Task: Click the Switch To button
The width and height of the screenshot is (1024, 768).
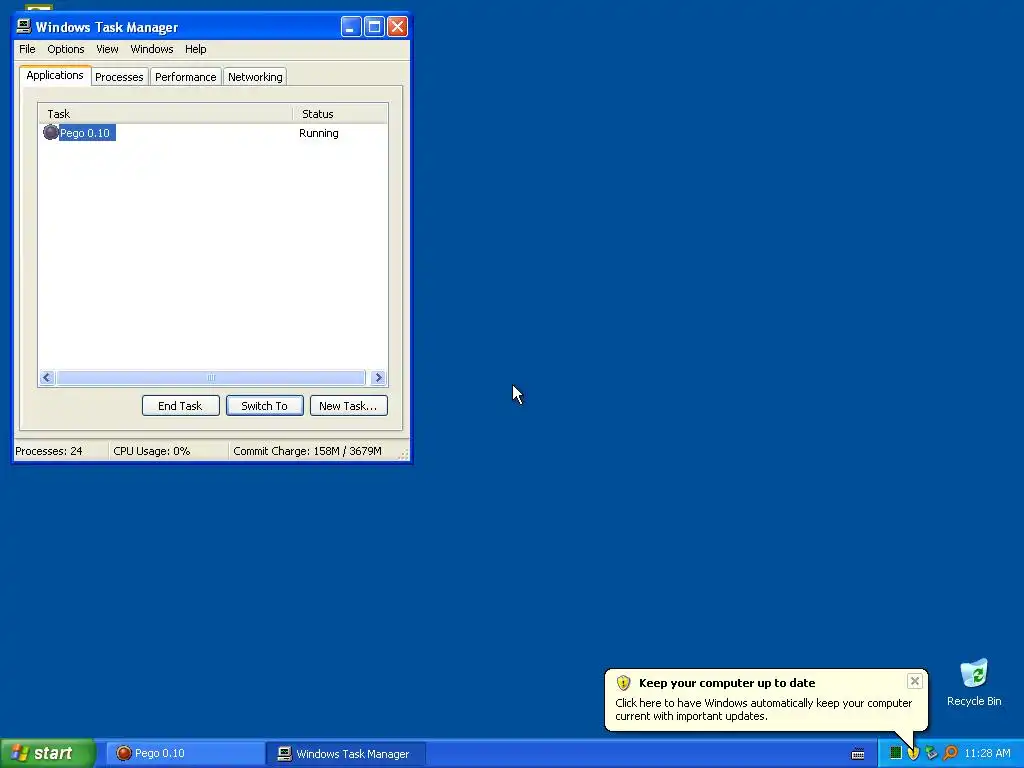Action: pos(264,406)
